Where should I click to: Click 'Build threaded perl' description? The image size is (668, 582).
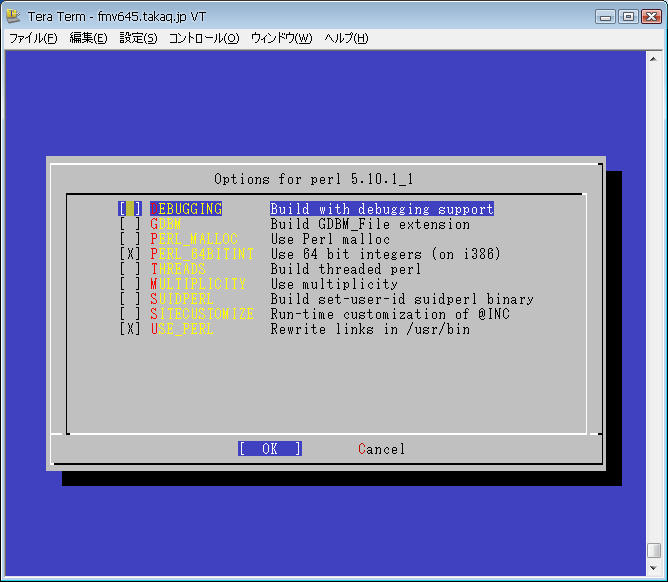pos(346,269)
